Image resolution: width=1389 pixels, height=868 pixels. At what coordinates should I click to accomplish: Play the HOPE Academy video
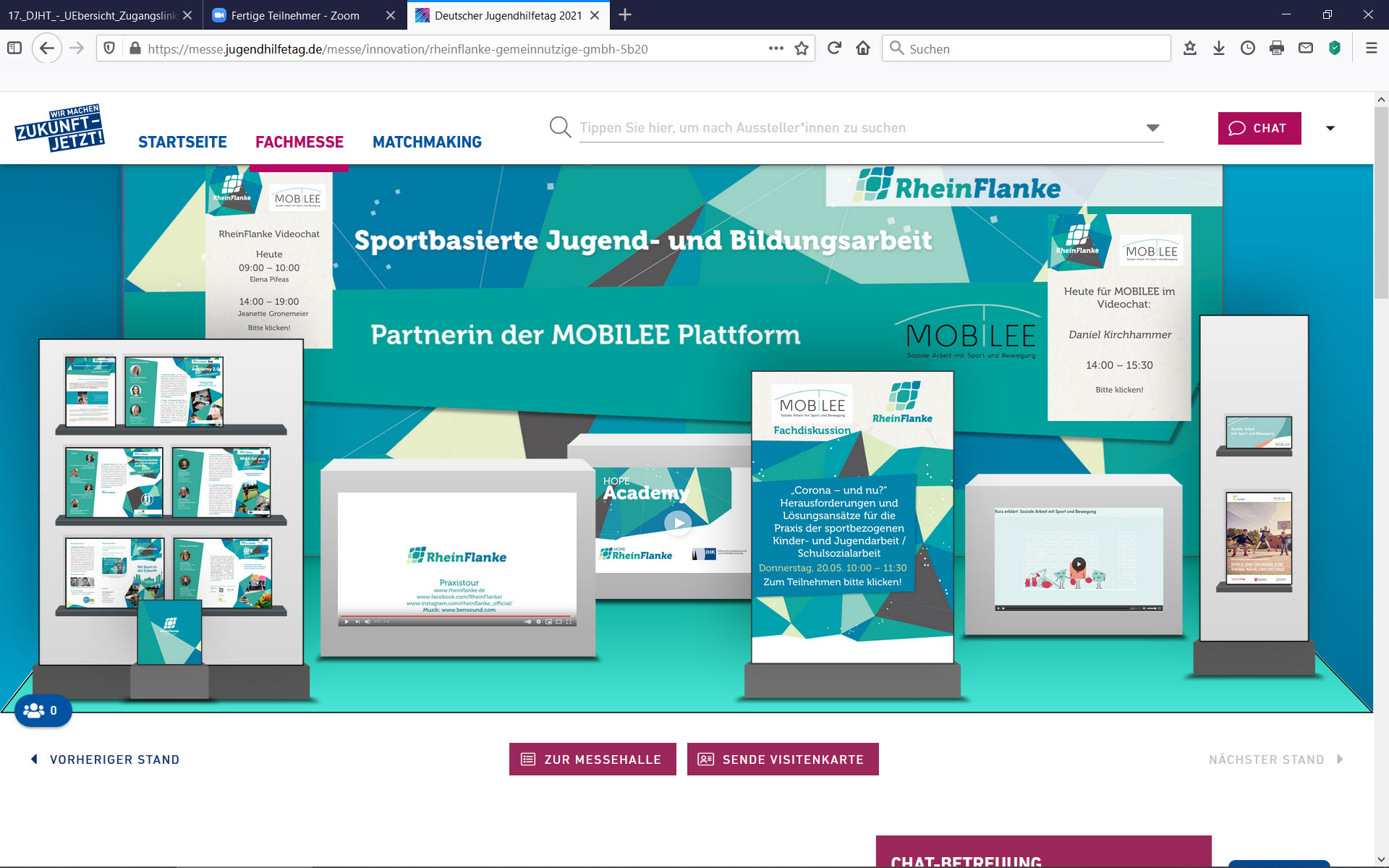678,522
